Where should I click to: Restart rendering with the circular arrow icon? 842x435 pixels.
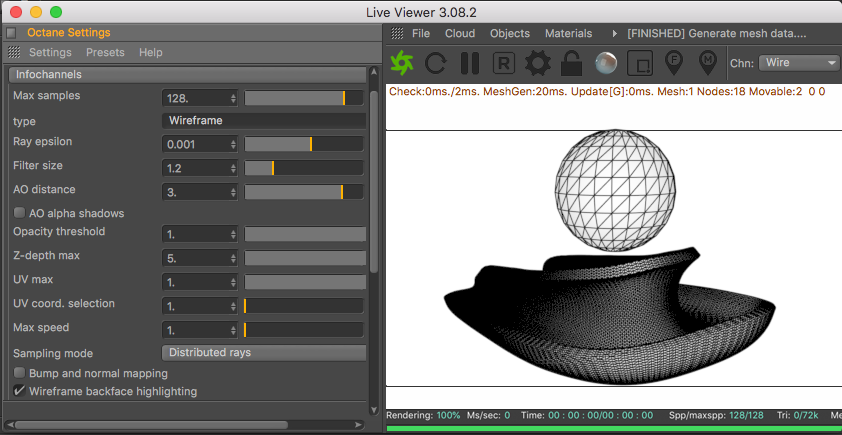click(435, 63)
